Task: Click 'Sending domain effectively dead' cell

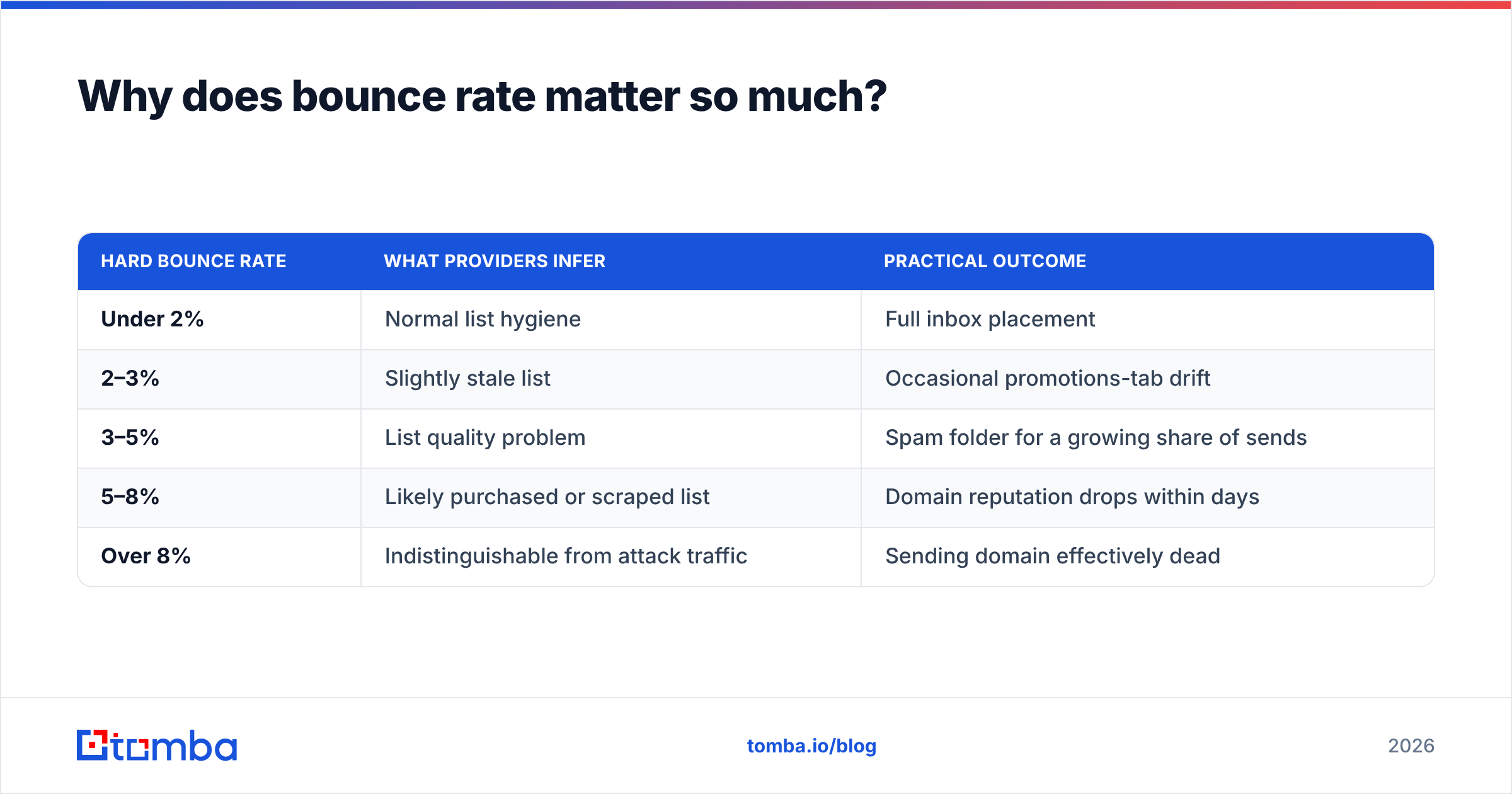Action: [x=1148, y=557]
